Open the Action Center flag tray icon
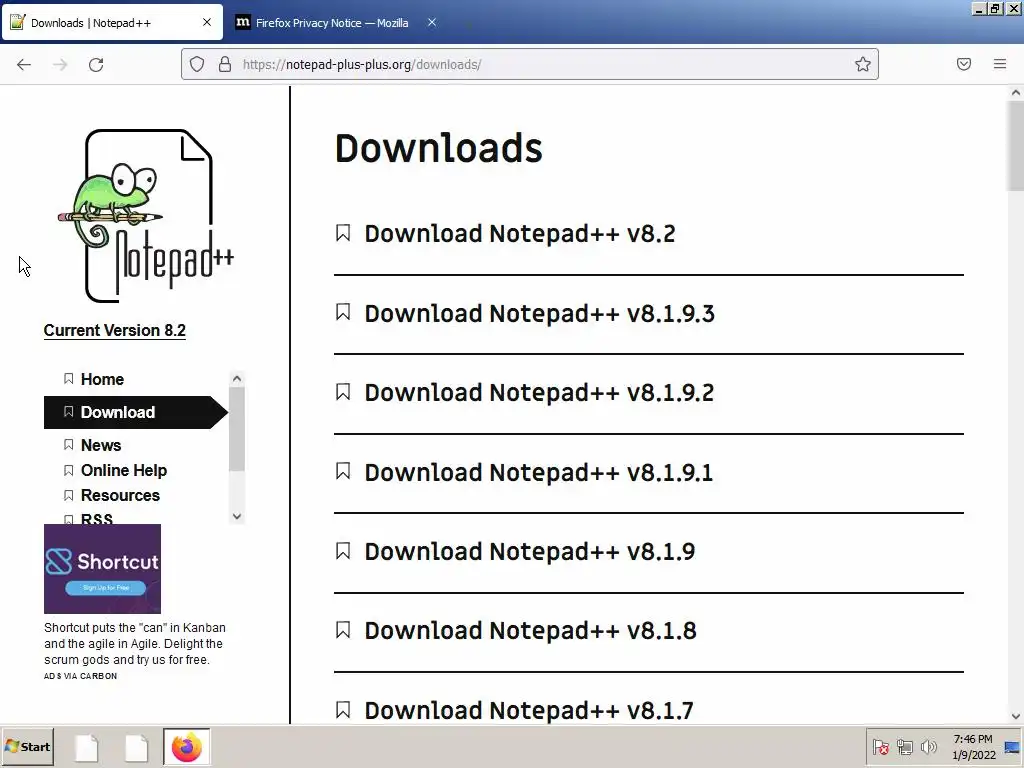The image size is (1024, 768). coord(880,746)
